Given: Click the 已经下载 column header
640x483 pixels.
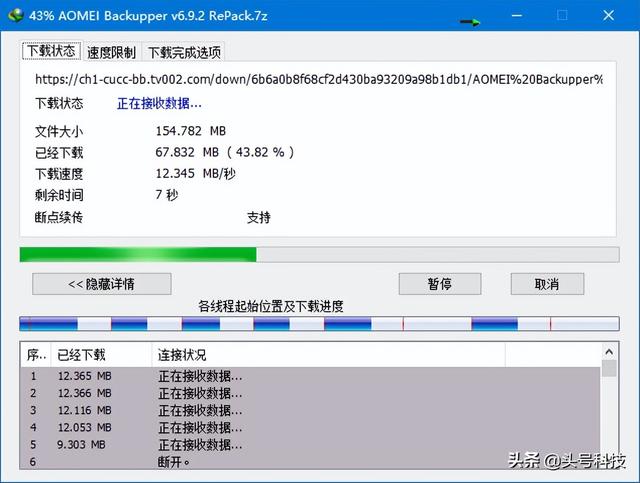Looking at the screenshot, I should click(101, 355).
